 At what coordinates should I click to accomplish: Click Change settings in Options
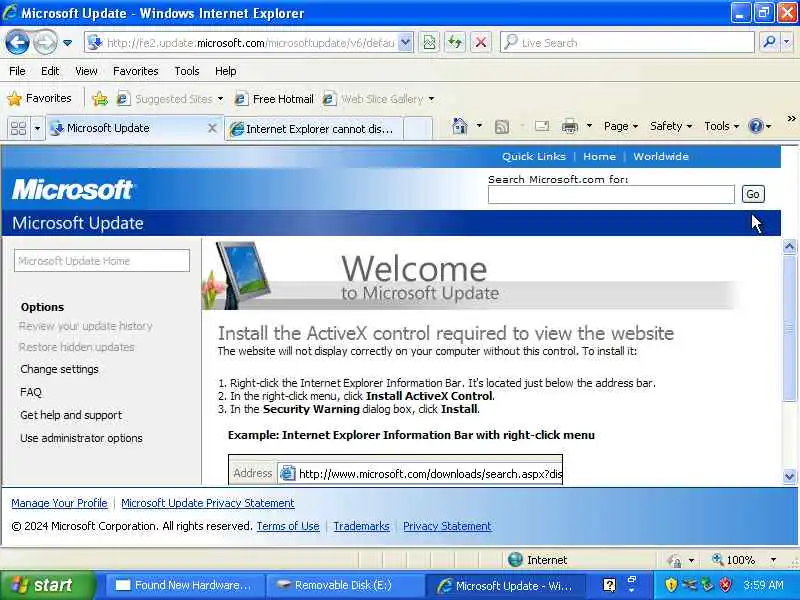point(60,369)
